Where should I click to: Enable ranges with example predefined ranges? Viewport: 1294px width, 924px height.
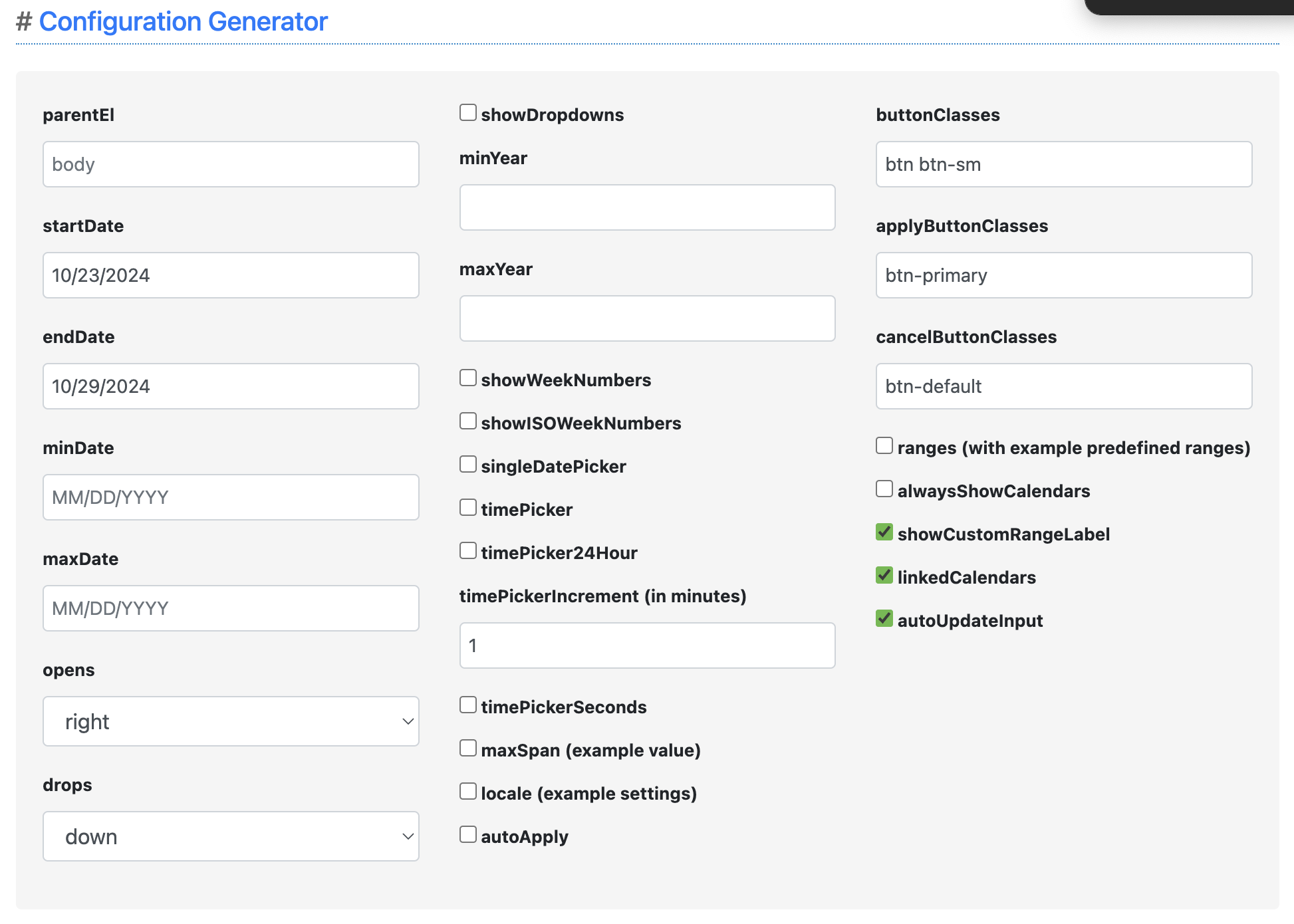[884, 445]
